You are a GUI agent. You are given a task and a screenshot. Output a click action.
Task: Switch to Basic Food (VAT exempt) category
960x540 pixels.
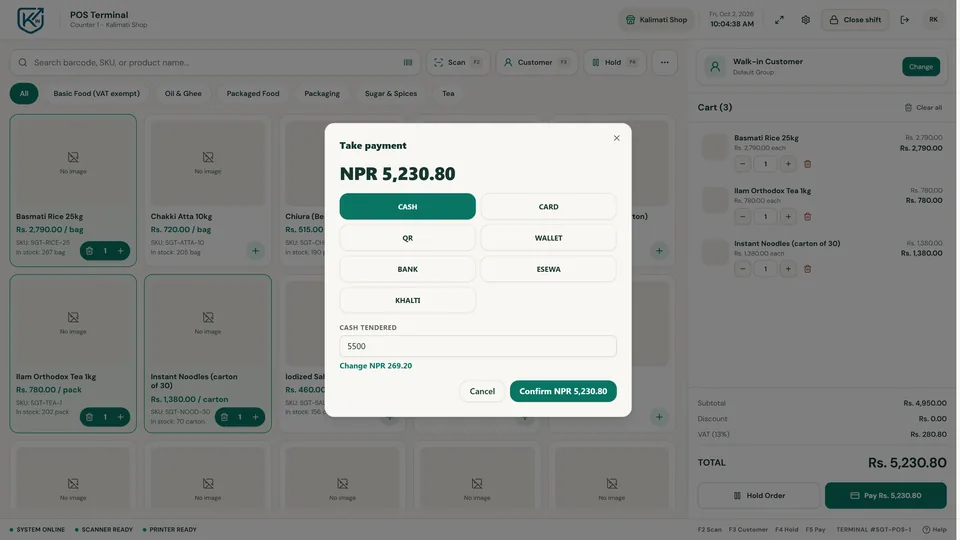[x=96, y=94]
